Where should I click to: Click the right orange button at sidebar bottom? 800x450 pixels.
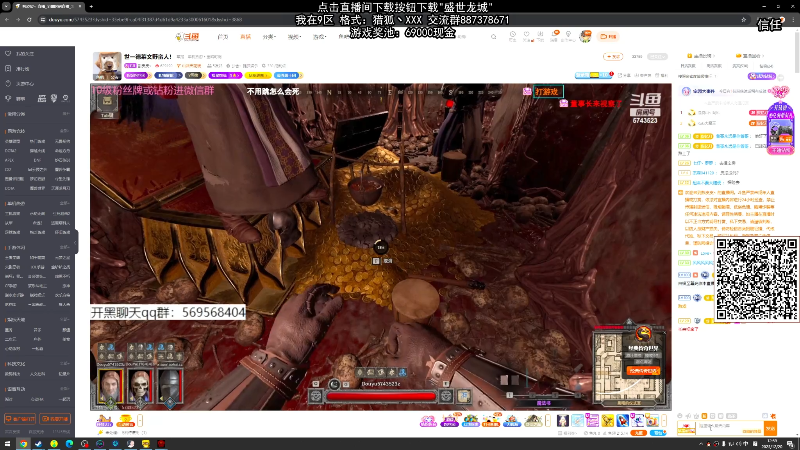click(x=55, y=419)
